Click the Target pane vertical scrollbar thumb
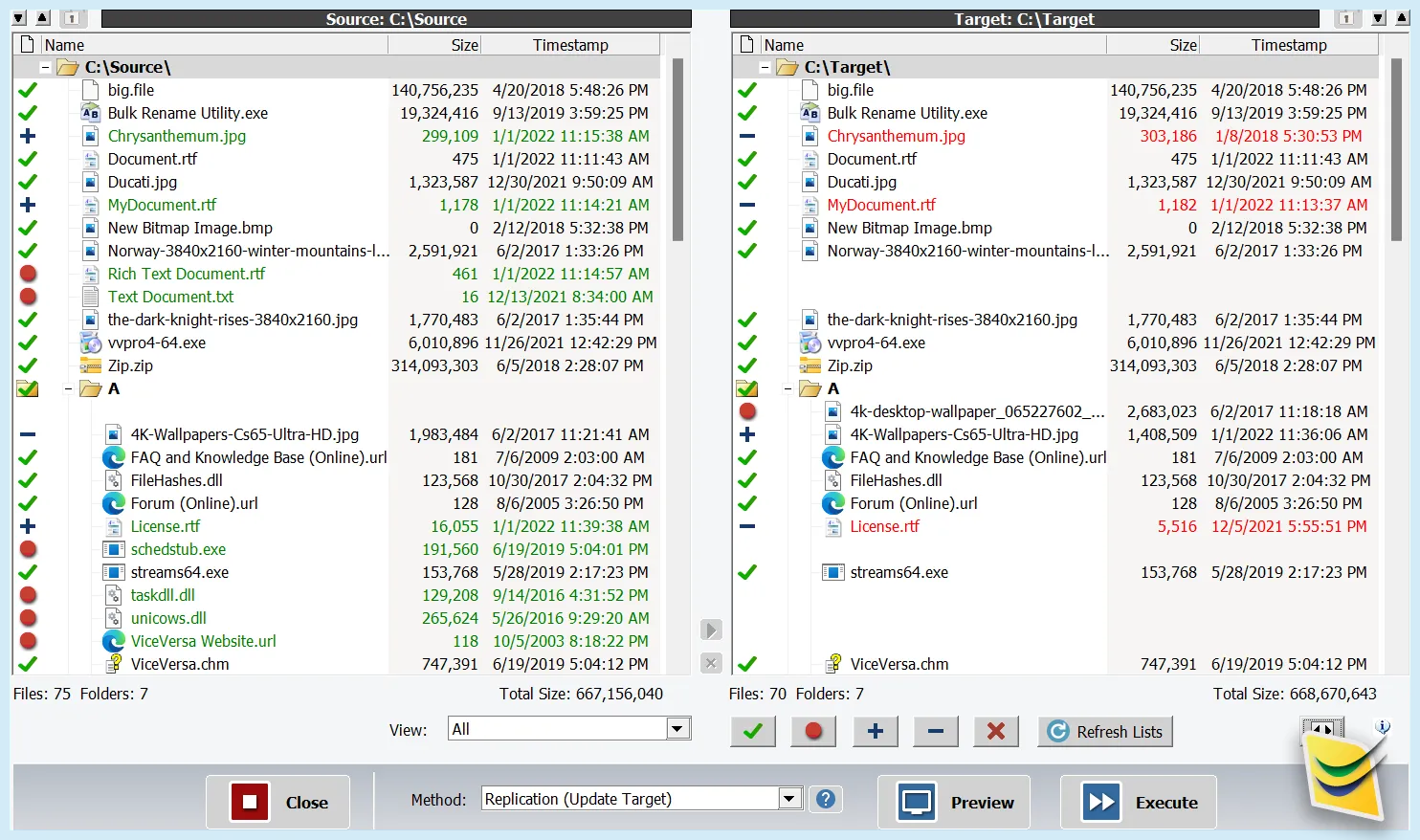This screenshot has height=840, width=1420. [x=1396, y=149]
